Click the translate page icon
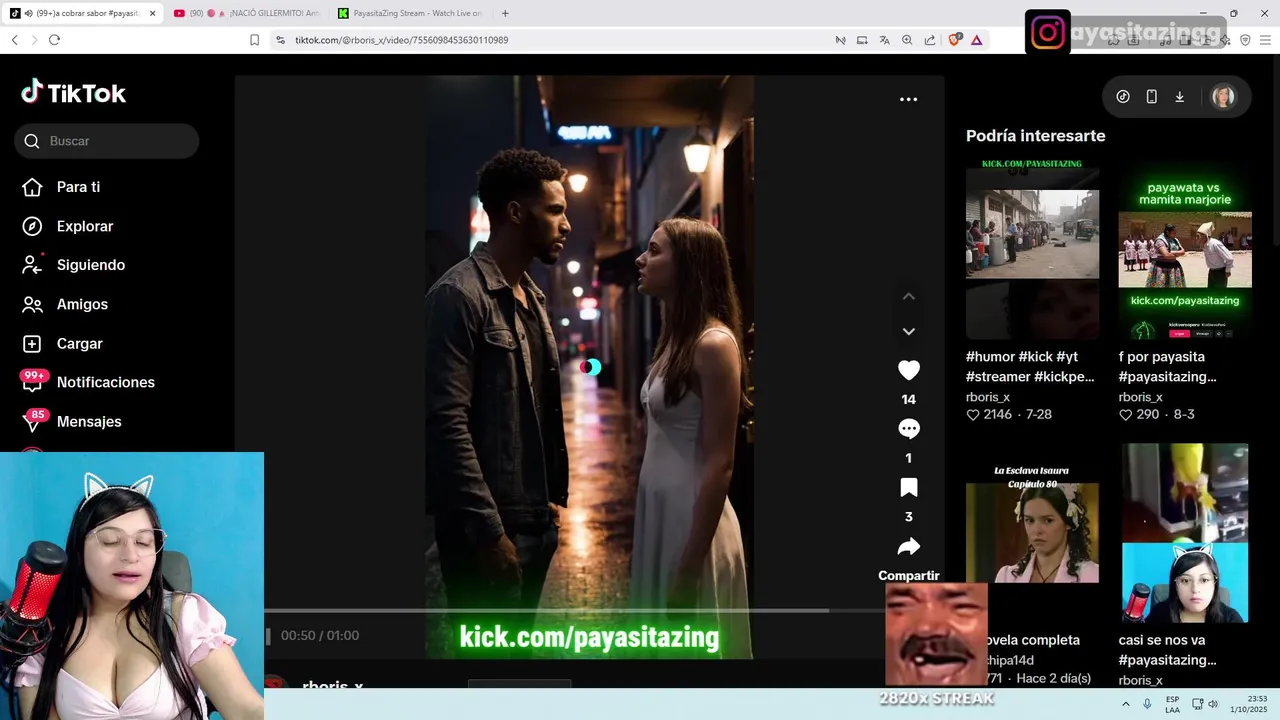 tap(884, 40)
